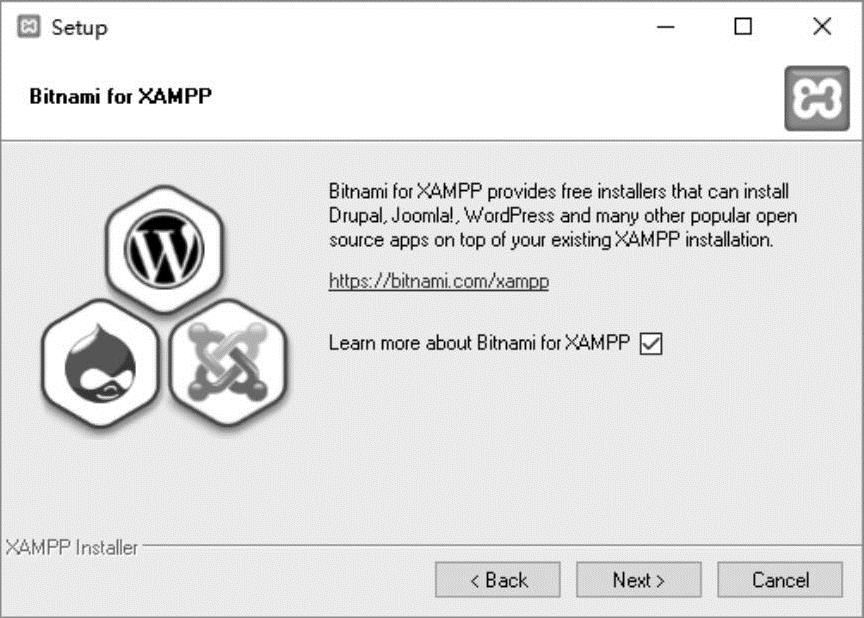
Task: Close the Setup window
Action: [822, 26]
